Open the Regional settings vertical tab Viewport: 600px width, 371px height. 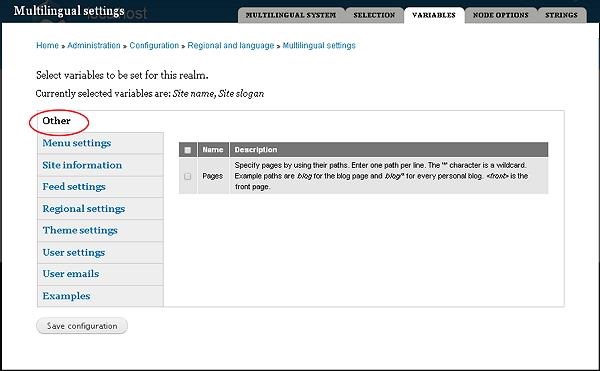(x=100, y=208)
